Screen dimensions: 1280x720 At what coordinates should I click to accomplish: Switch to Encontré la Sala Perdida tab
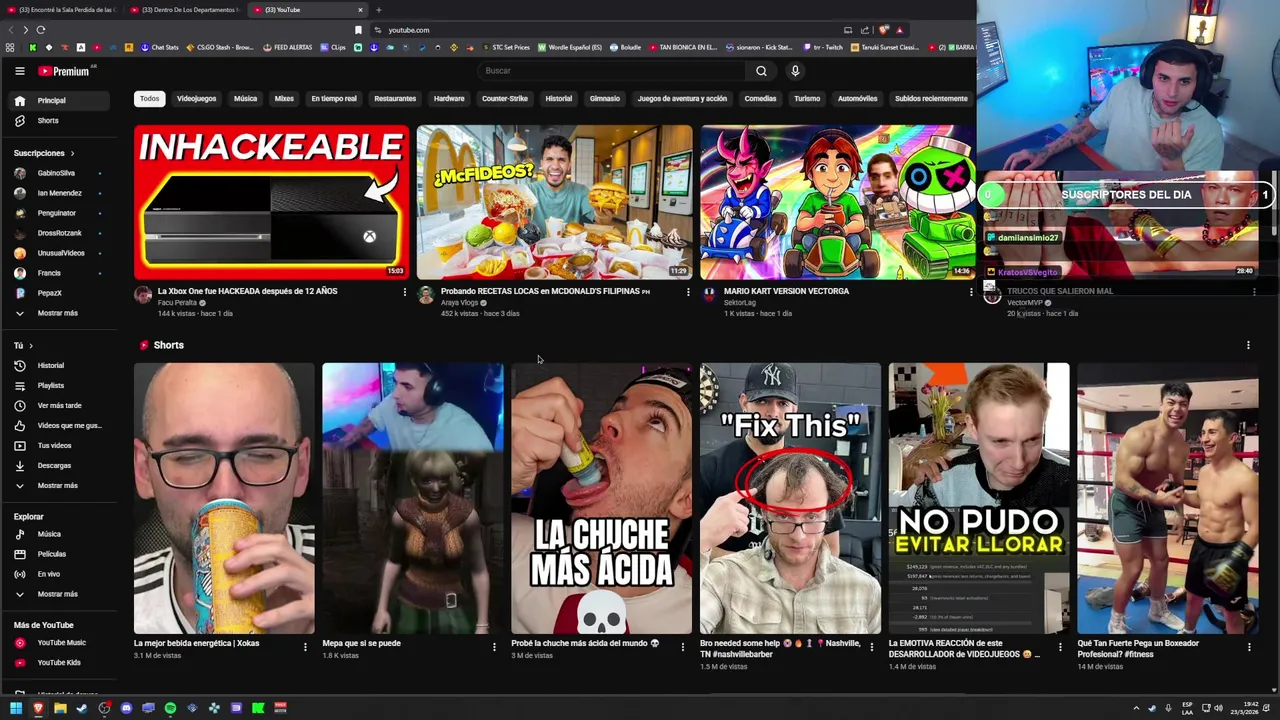point(62,10)
